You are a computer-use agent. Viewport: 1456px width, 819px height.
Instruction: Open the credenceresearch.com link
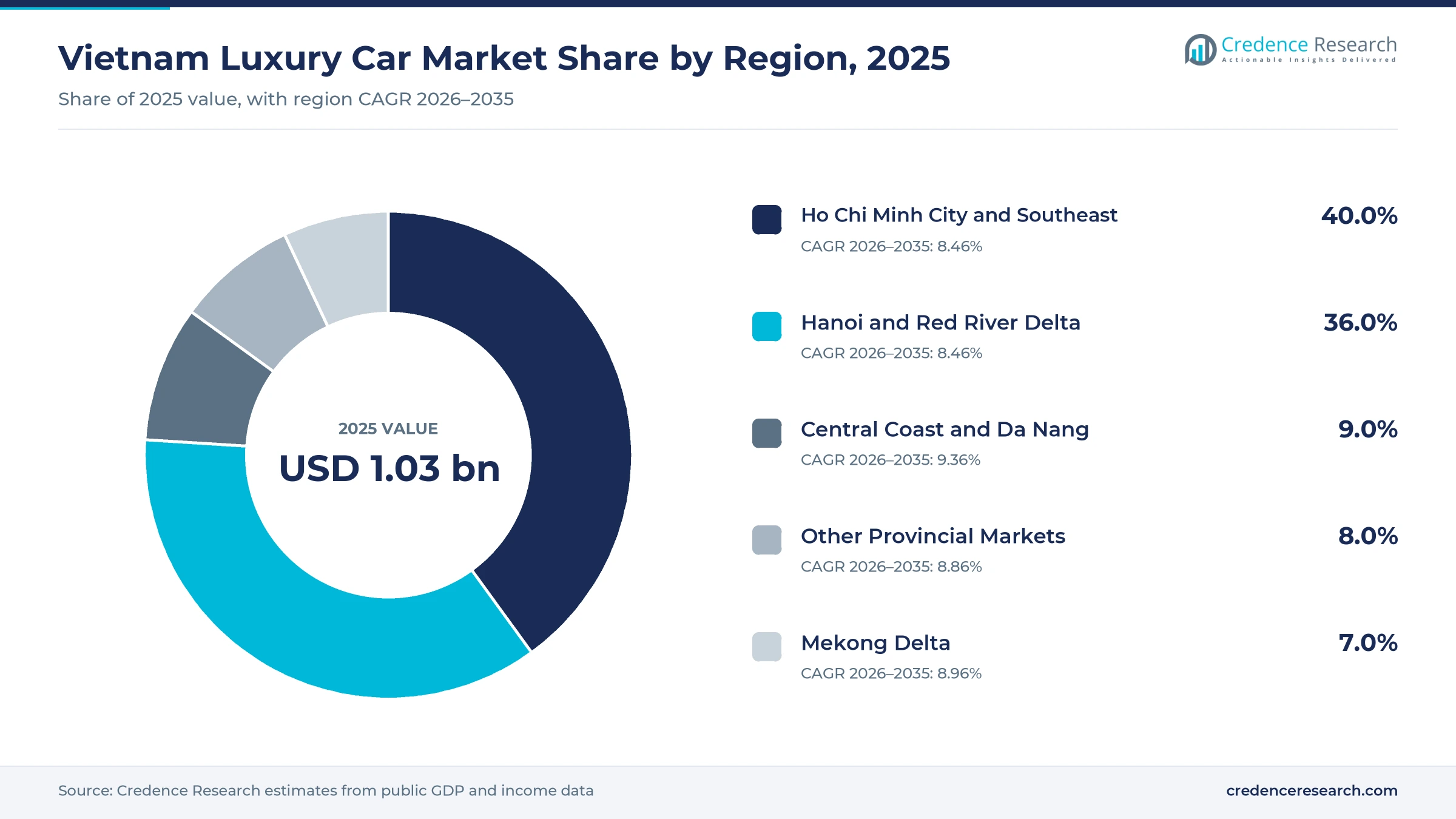tap(1312, 790)
